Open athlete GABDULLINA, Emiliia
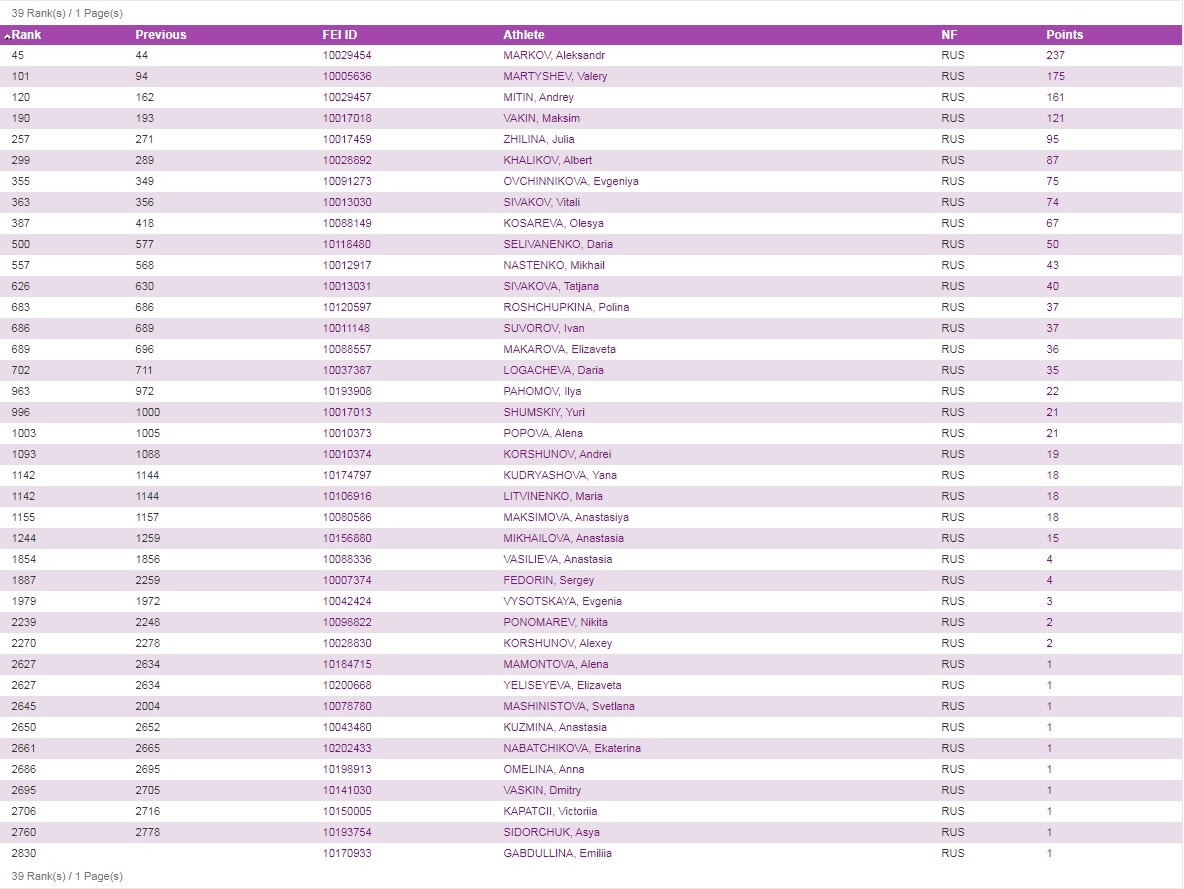1184x889 pixels. click(558, 854)
